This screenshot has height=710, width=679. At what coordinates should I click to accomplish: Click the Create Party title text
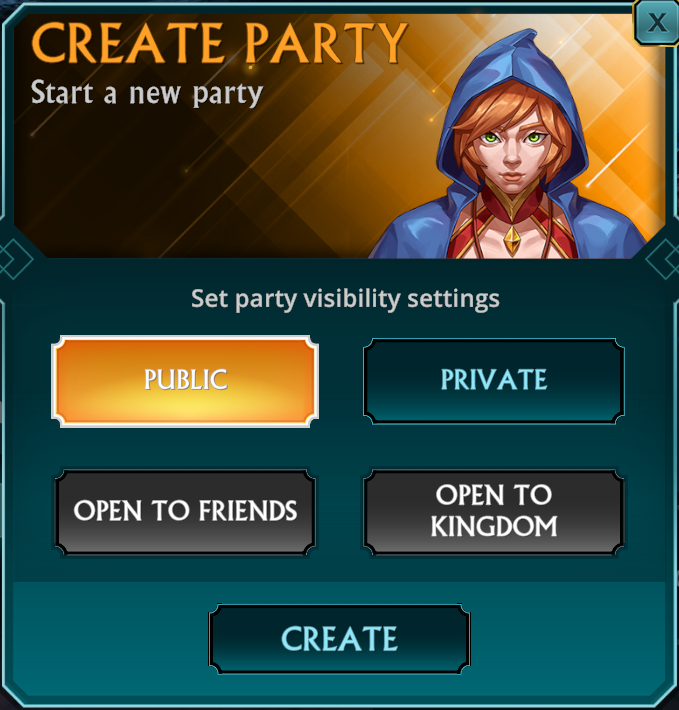point(220,43)
